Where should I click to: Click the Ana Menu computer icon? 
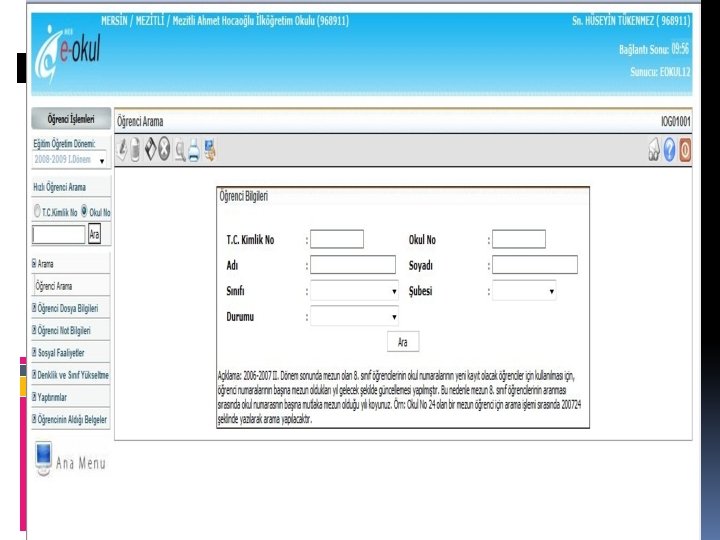pos(44,458)
